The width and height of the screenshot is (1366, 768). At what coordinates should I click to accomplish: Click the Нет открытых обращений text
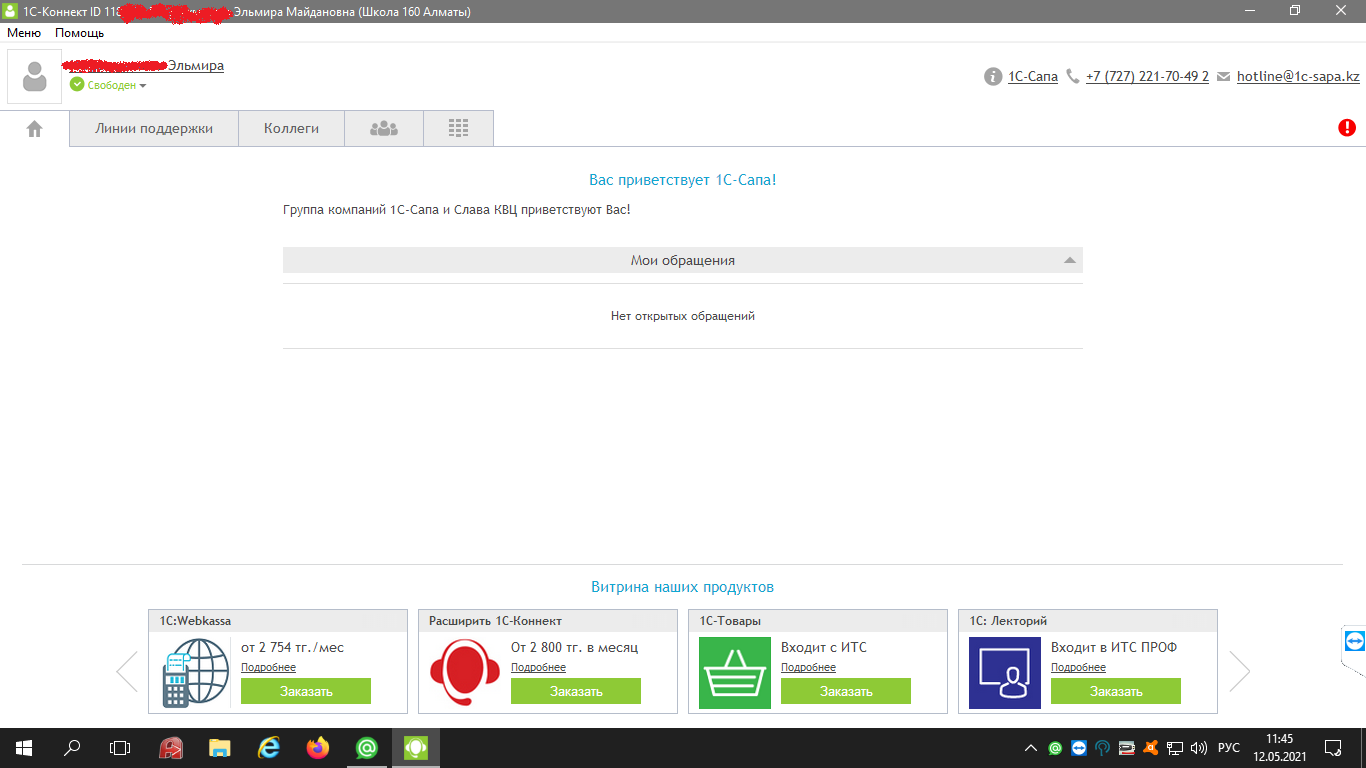(x=683, y=316)
